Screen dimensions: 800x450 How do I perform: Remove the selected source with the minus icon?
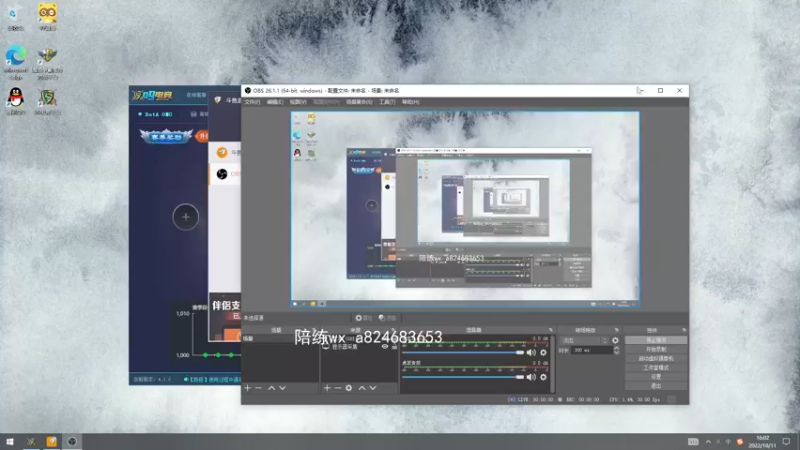[337, 388]
